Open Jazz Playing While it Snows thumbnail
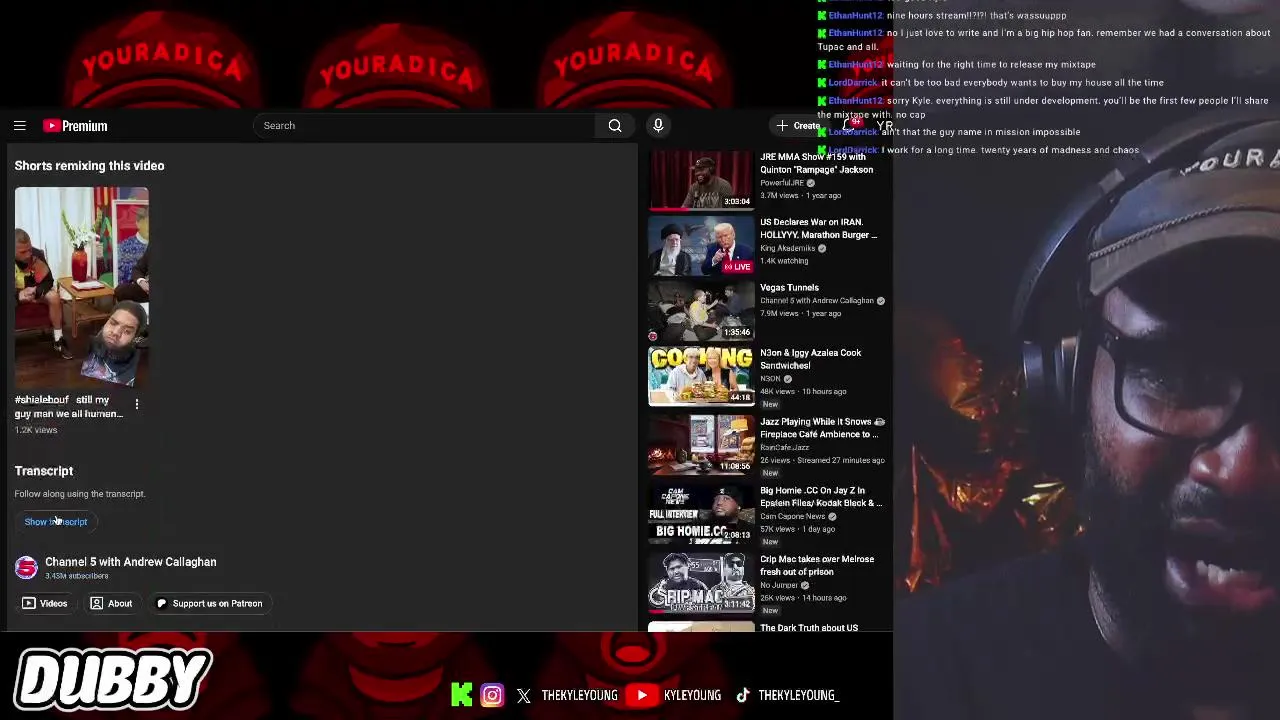The height and width of the screenshot is (720, 1280). click(x=701, y=446)
